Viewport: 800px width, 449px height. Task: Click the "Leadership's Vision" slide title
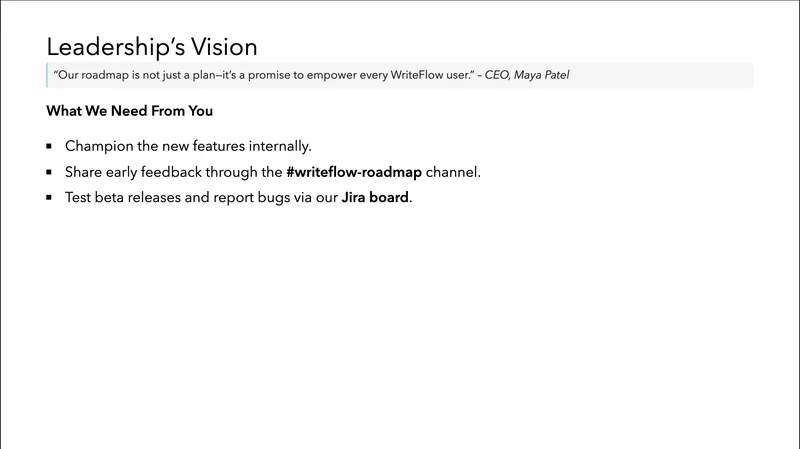click(x=151, y=46)
